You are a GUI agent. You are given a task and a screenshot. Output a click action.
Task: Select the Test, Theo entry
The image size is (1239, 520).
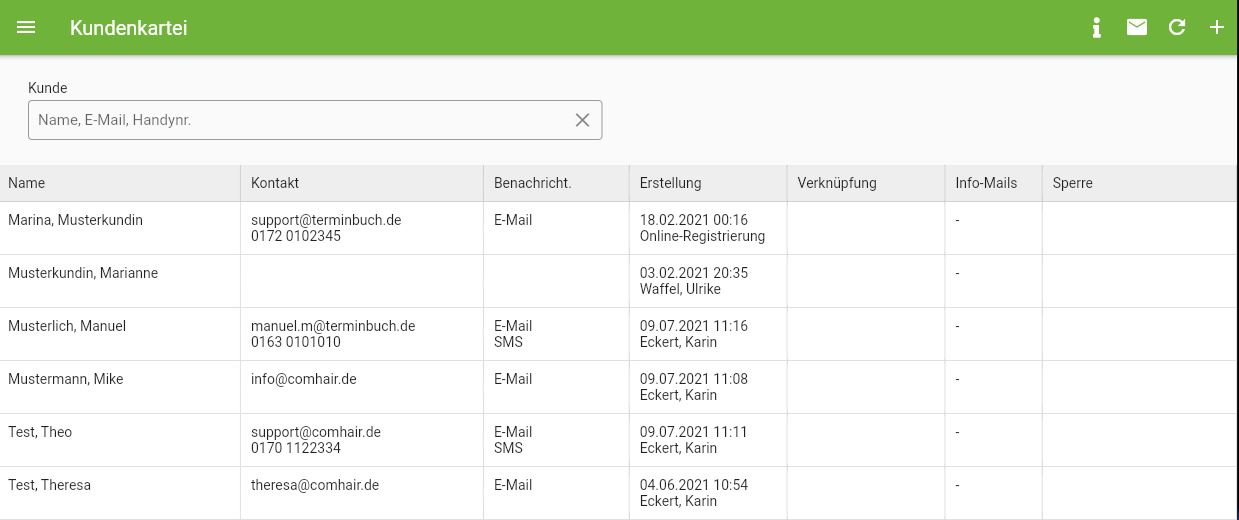click(619, 440)
